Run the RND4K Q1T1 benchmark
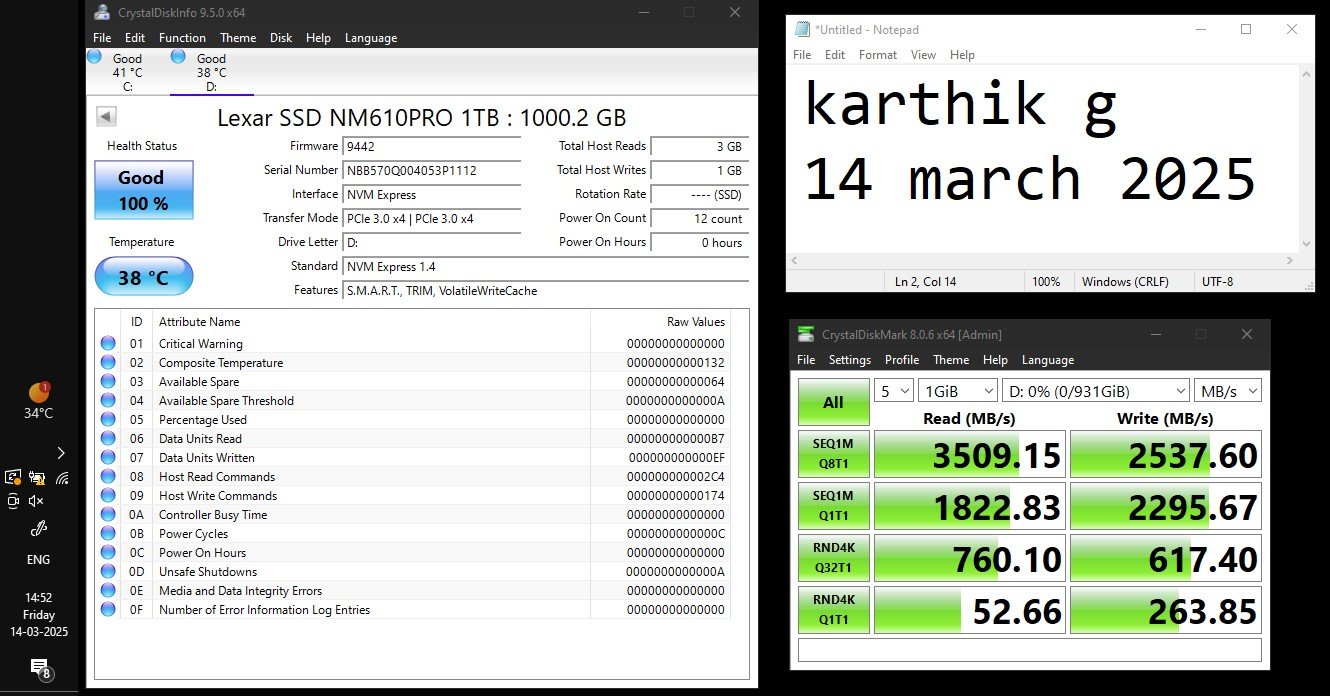The image size is (1330, 696). tap(833, 610)
